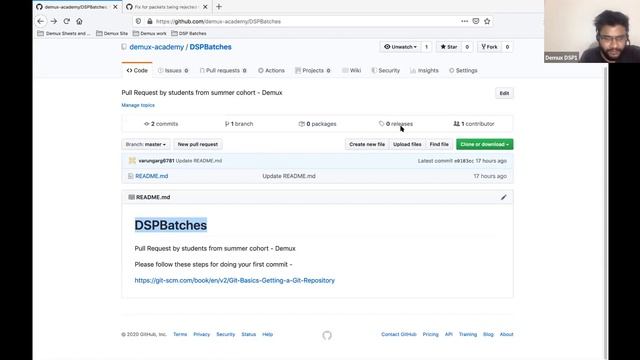Viewport: 640px width, 360px height.
Task: Open the footer Pricing link
Action: click(x=430, y=334)
